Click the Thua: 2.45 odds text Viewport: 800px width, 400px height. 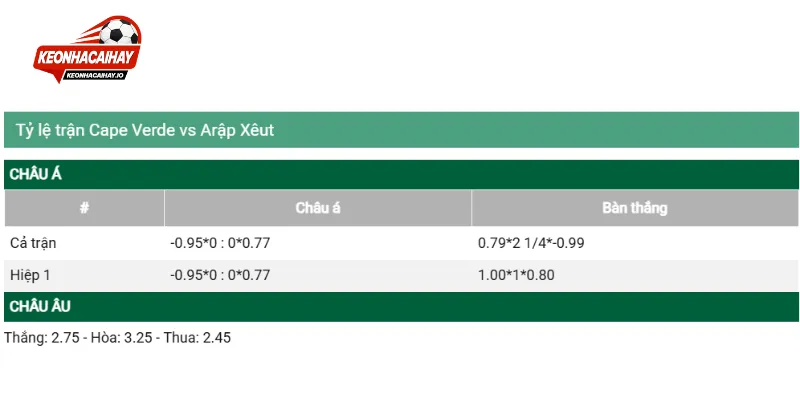click(197, 338)
